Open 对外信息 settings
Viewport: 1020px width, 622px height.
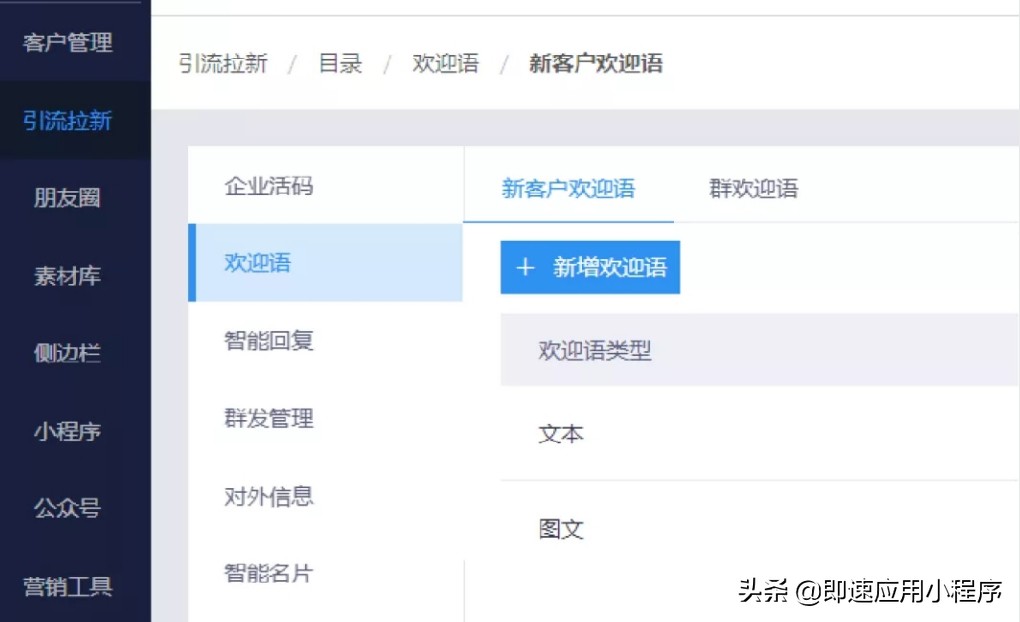point(268,496)
